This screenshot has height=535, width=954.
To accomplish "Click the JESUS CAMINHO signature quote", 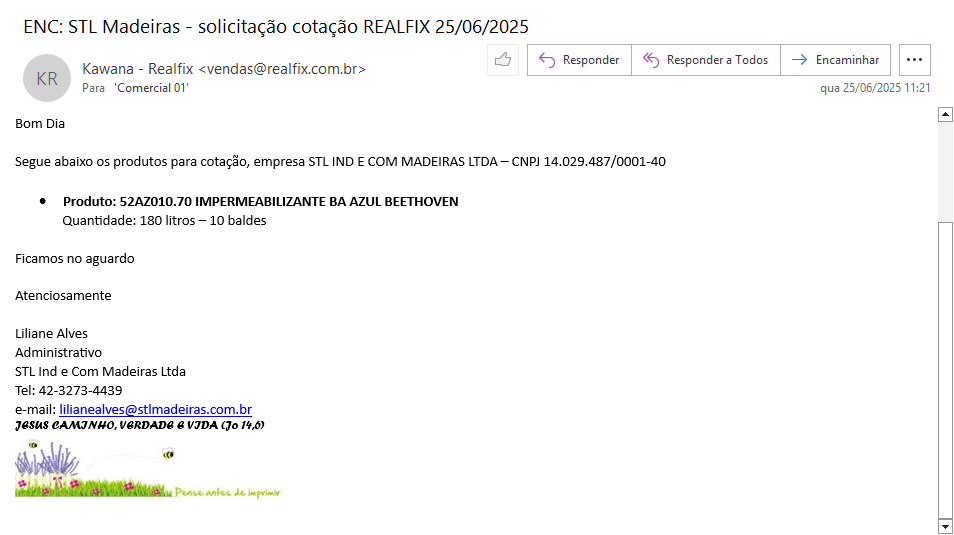I will 140,426.
